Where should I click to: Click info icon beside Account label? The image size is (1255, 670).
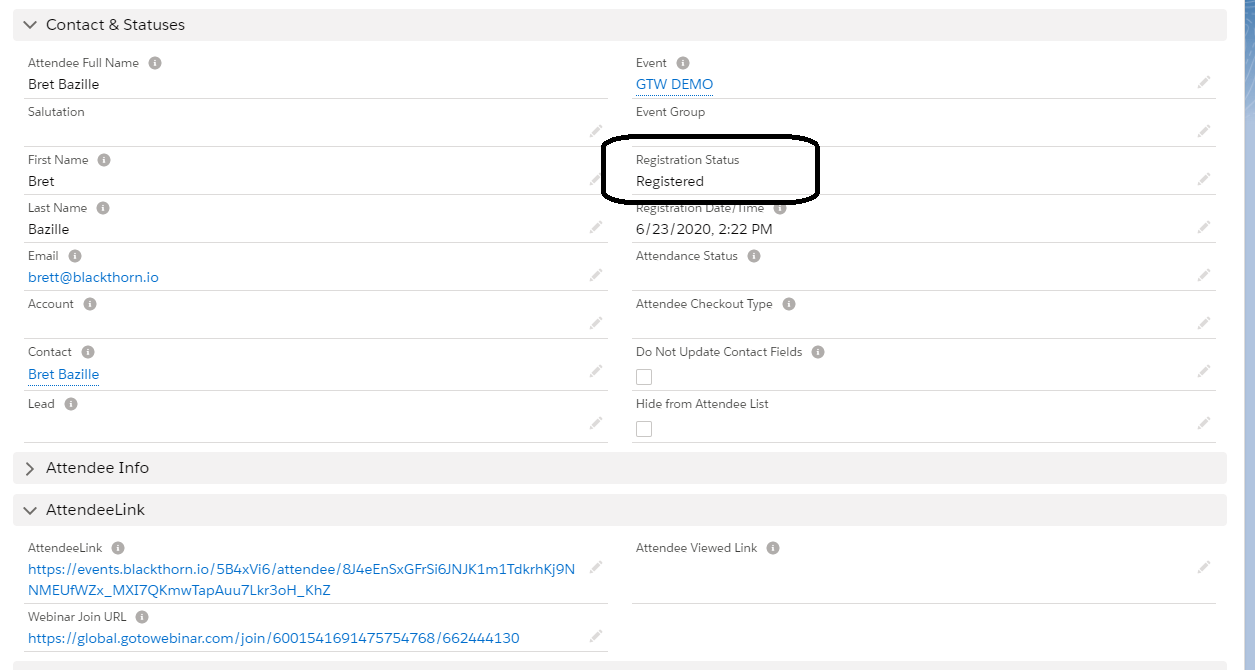(x=90, y=304)
